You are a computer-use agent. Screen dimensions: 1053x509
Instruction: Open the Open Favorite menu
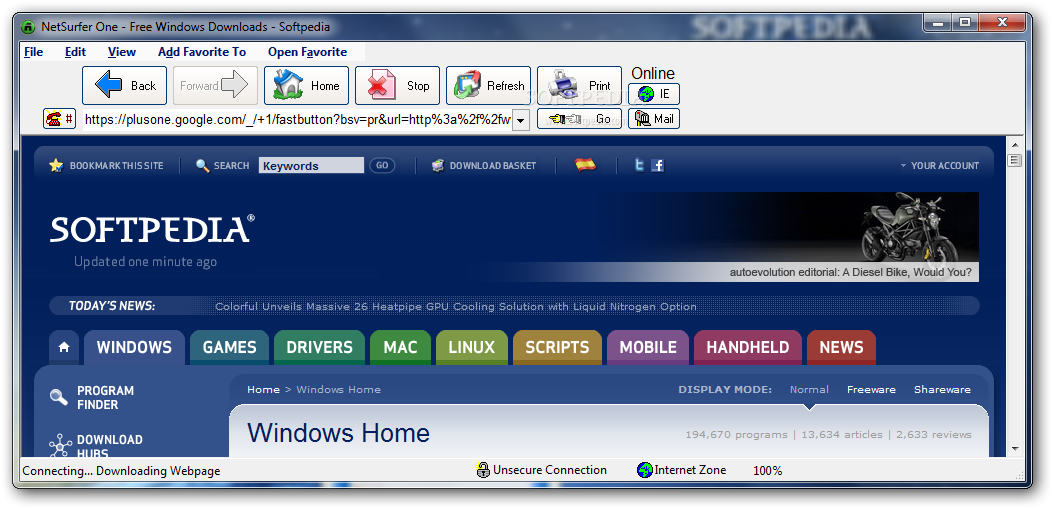point(308,52)
